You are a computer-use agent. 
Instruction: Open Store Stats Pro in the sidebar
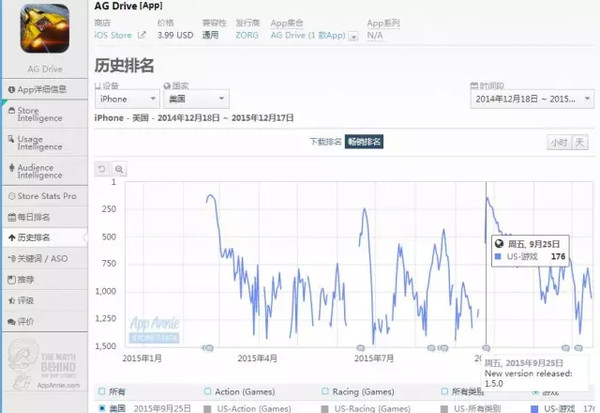pyautogui.click(x=45, y=196)
